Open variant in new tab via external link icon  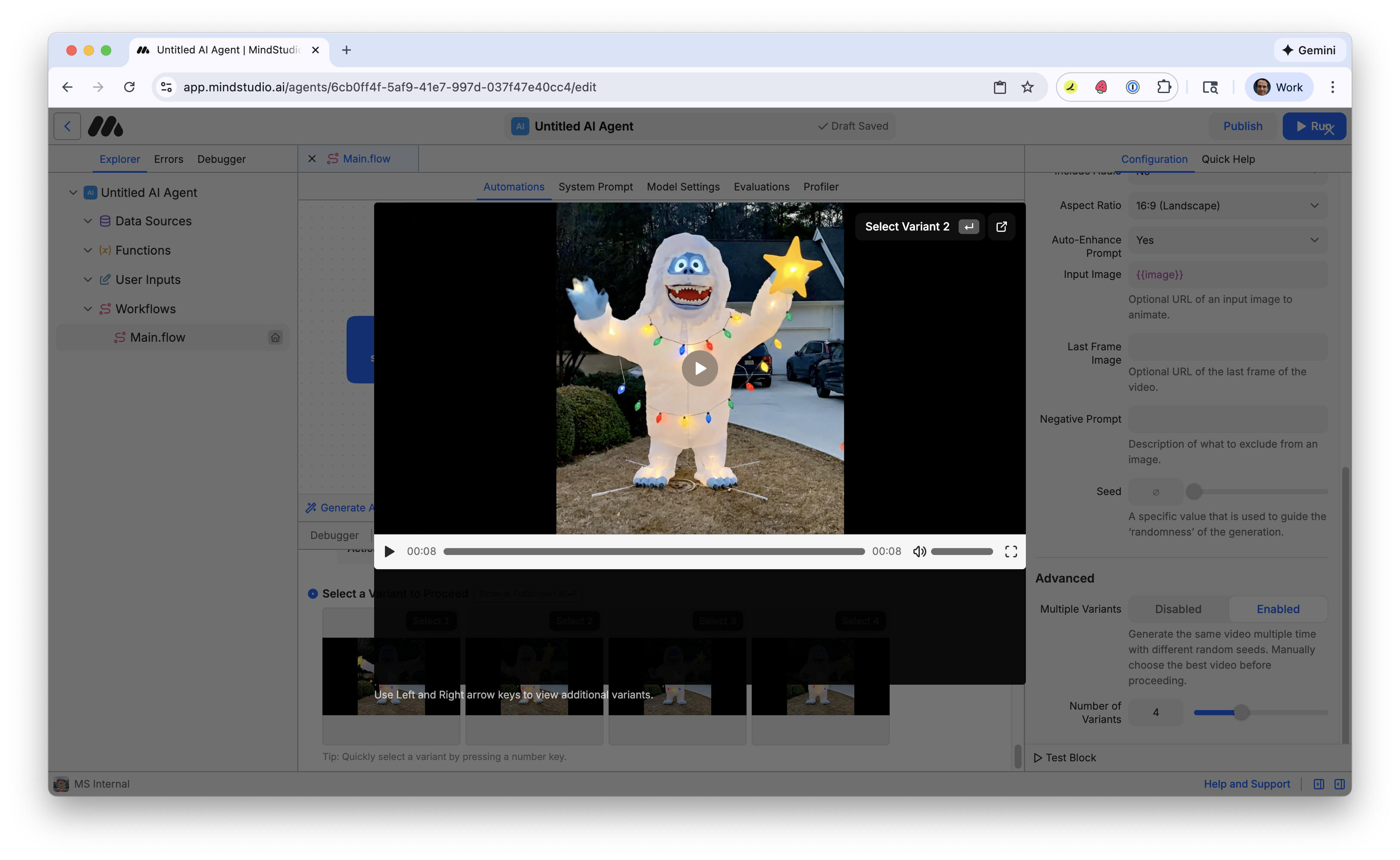1001,226
